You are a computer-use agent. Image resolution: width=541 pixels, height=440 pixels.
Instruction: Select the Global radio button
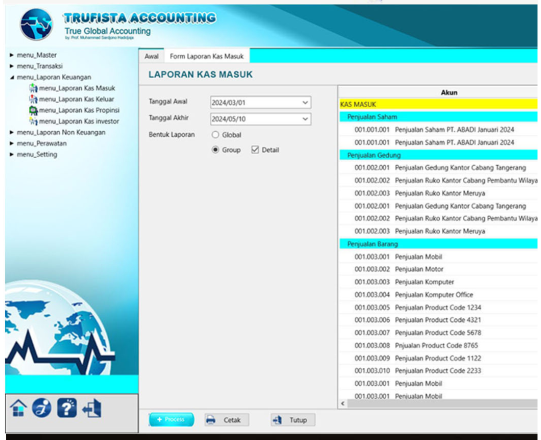click(x=215, y=135)
